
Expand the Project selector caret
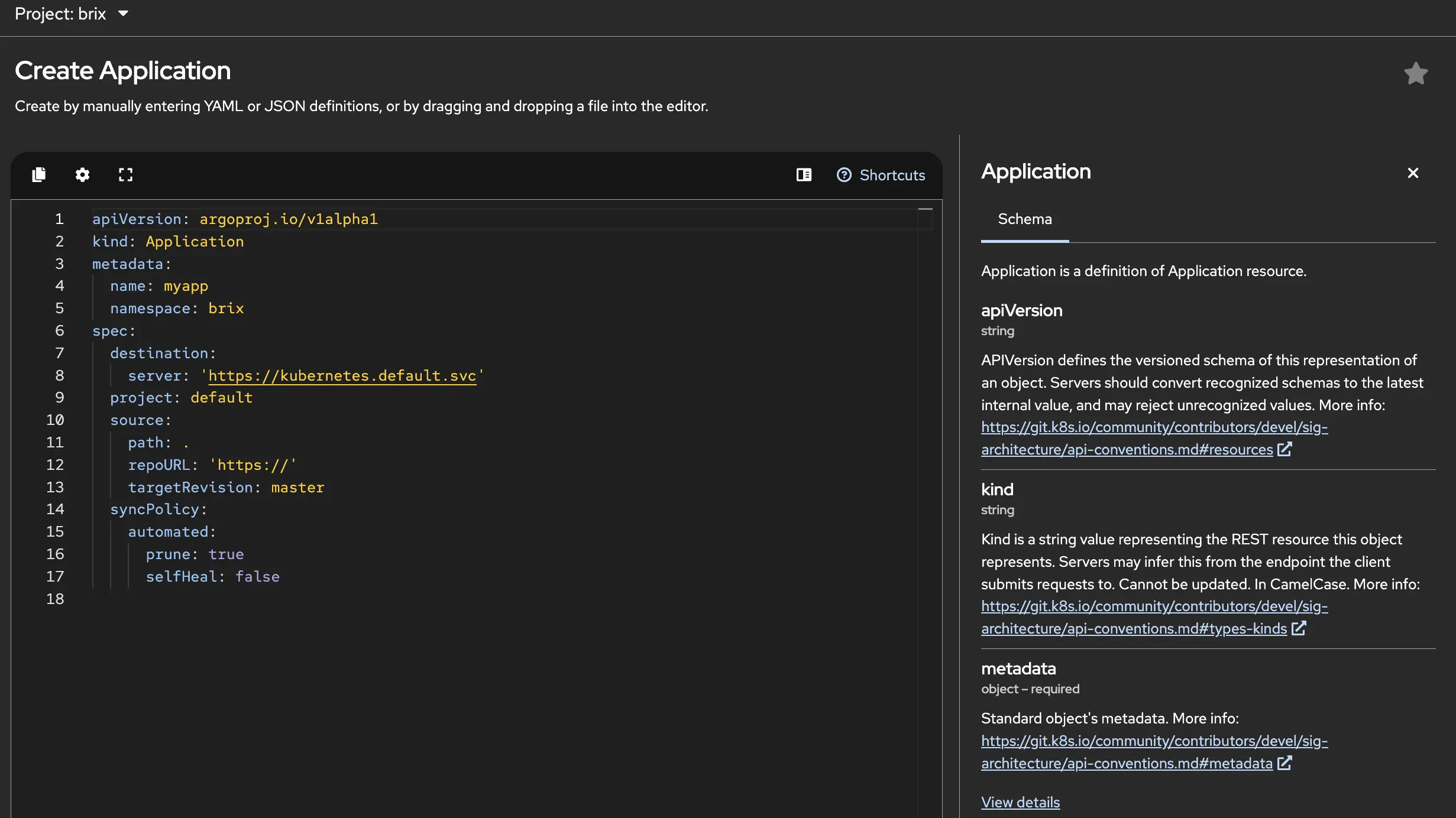[x=123, y=13]
